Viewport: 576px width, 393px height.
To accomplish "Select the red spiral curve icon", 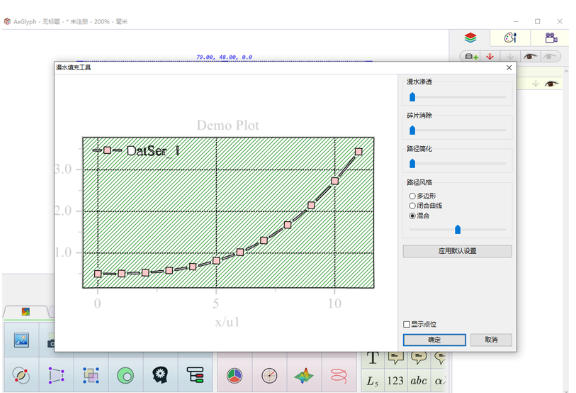I will click(x=339, y=376).
